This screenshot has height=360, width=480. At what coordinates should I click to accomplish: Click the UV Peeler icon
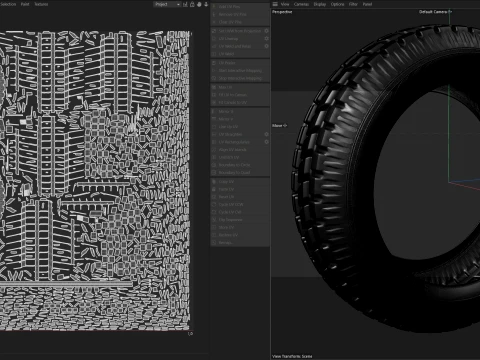pyautogui.click(x=214, y=63)
